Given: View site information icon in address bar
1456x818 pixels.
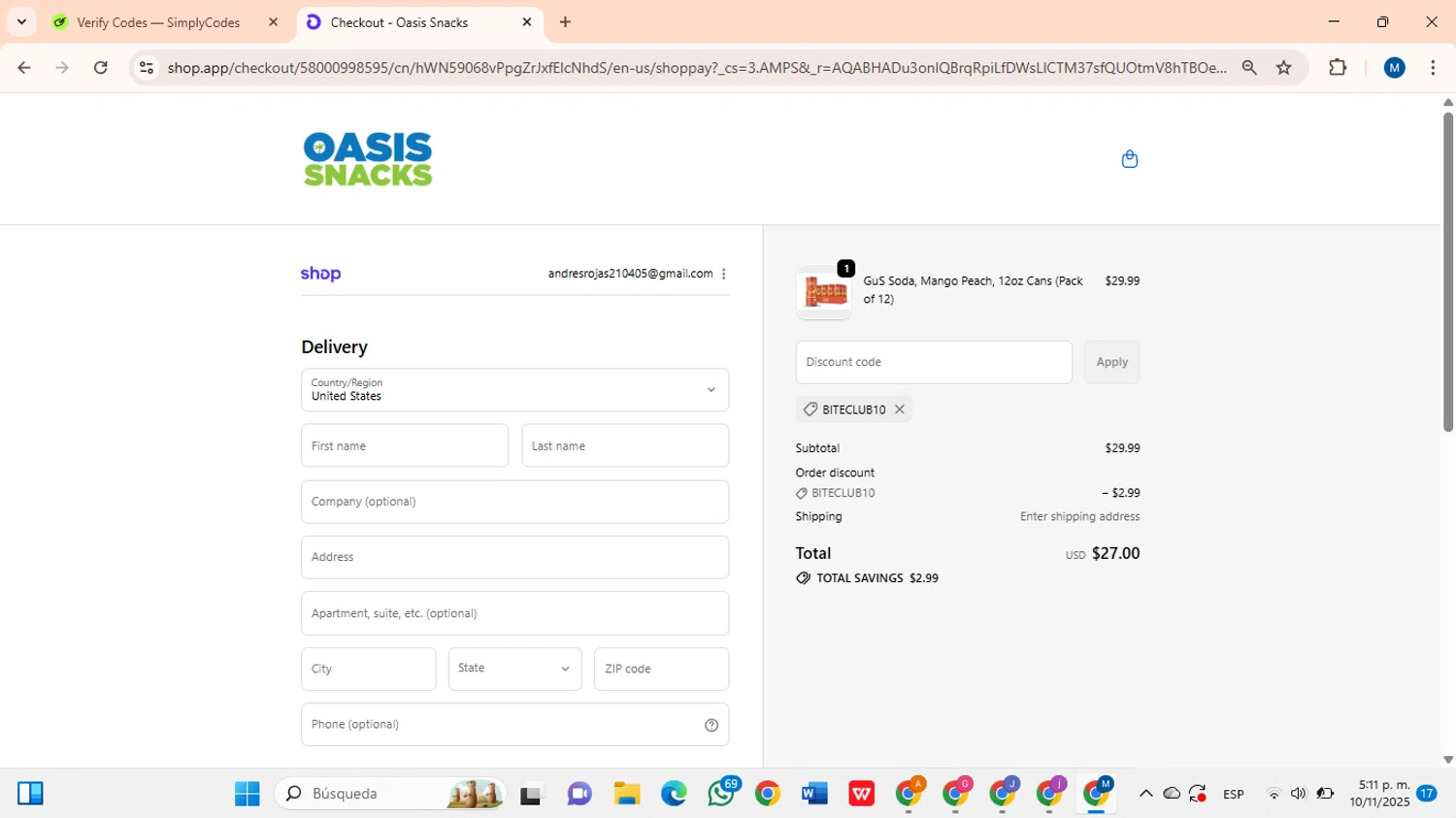Looking at the screenshot, I should [147, 67].
